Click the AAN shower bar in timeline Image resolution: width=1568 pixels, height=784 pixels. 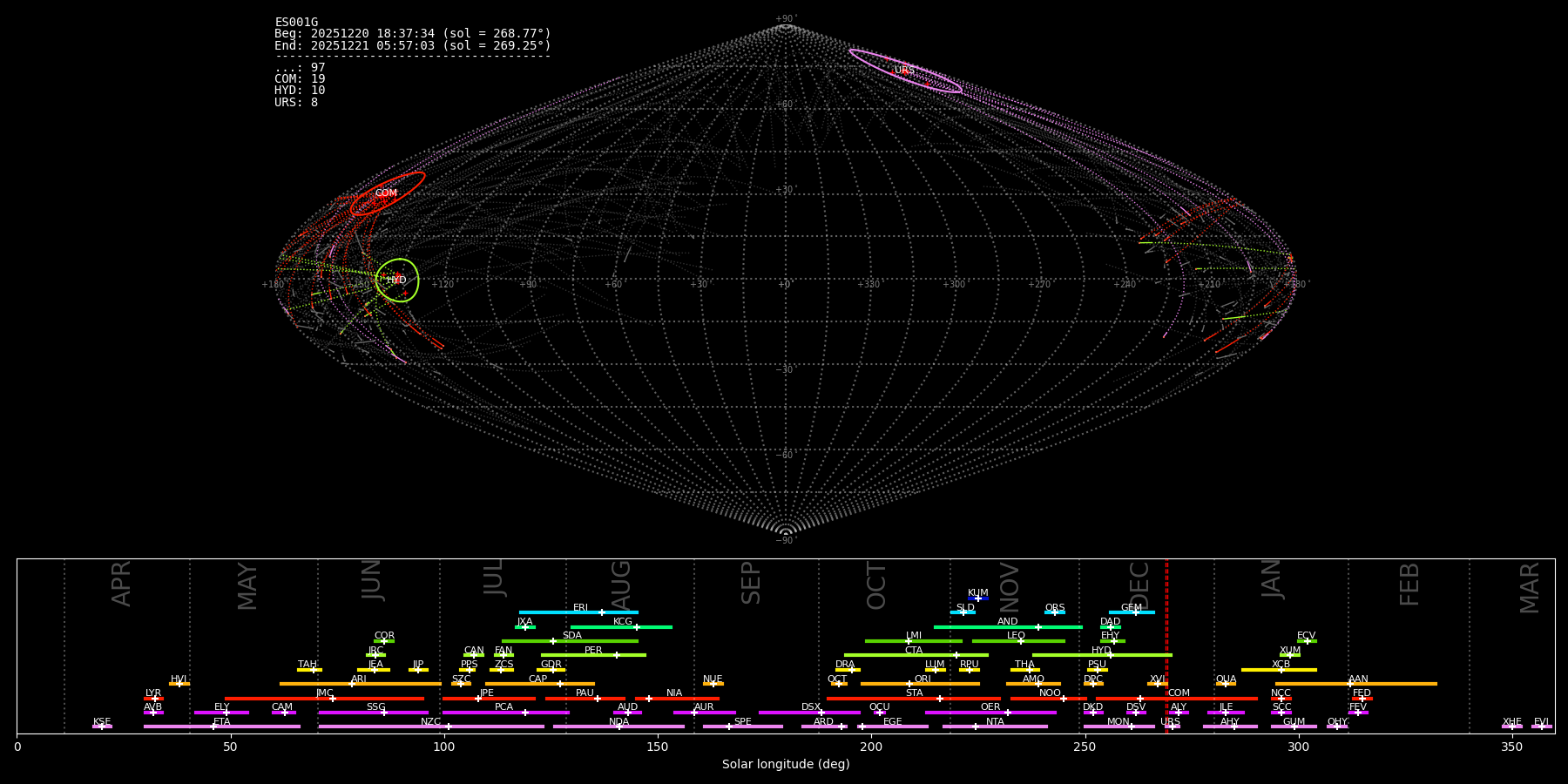(1356, 684)
